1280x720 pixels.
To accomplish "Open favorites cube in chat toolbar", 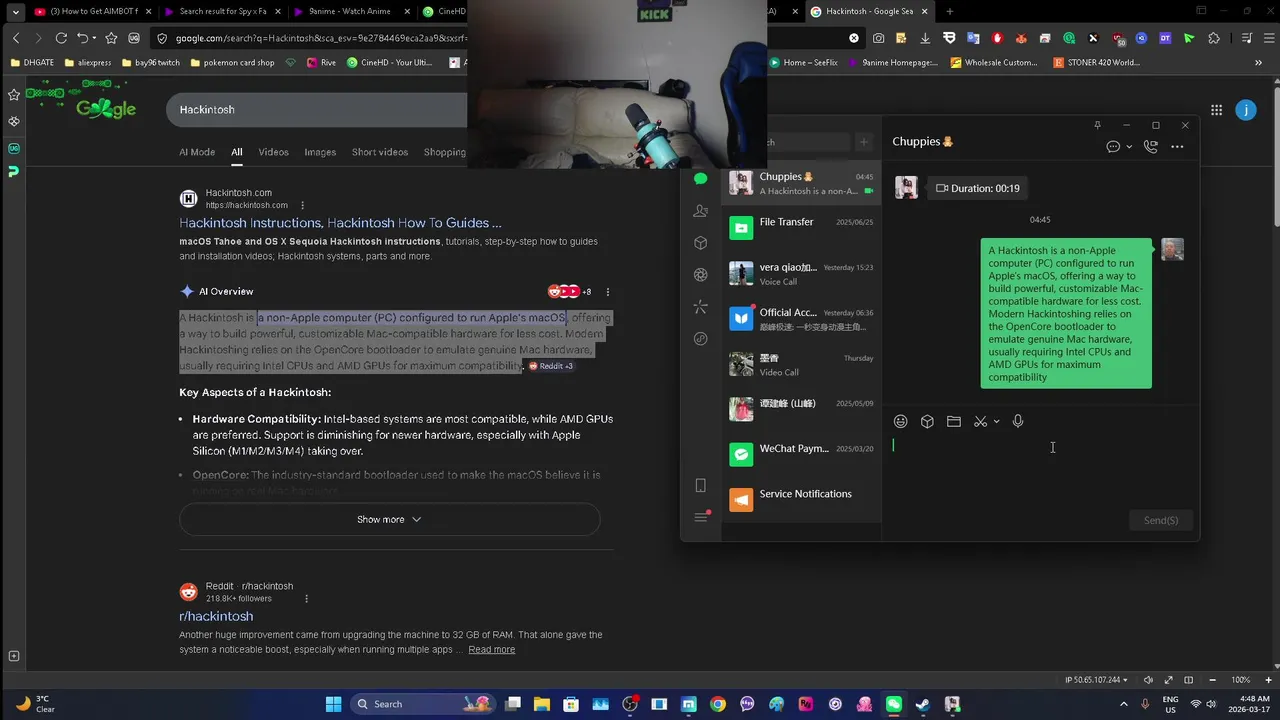I will tap(927, 421).
